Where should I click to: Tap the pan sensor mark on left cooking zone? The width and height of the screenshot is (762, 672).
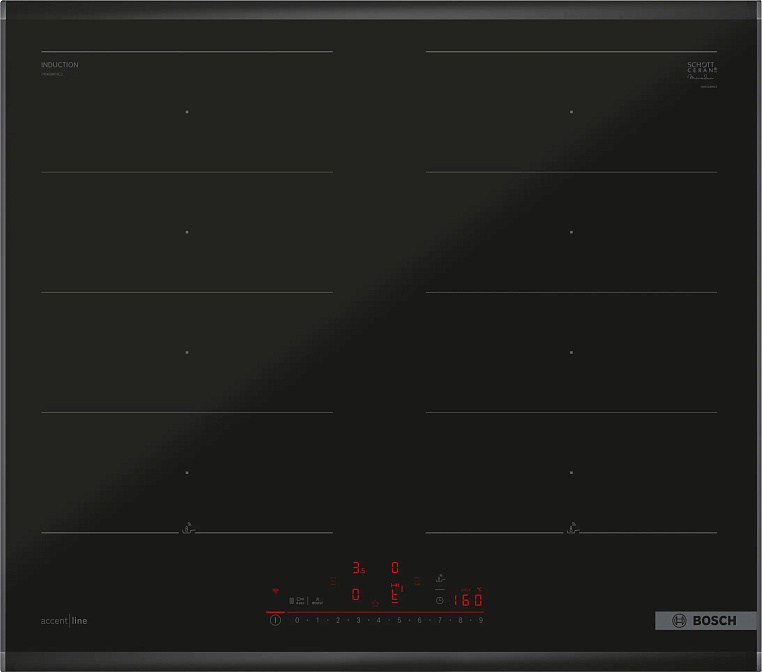(x=189, y=529)
